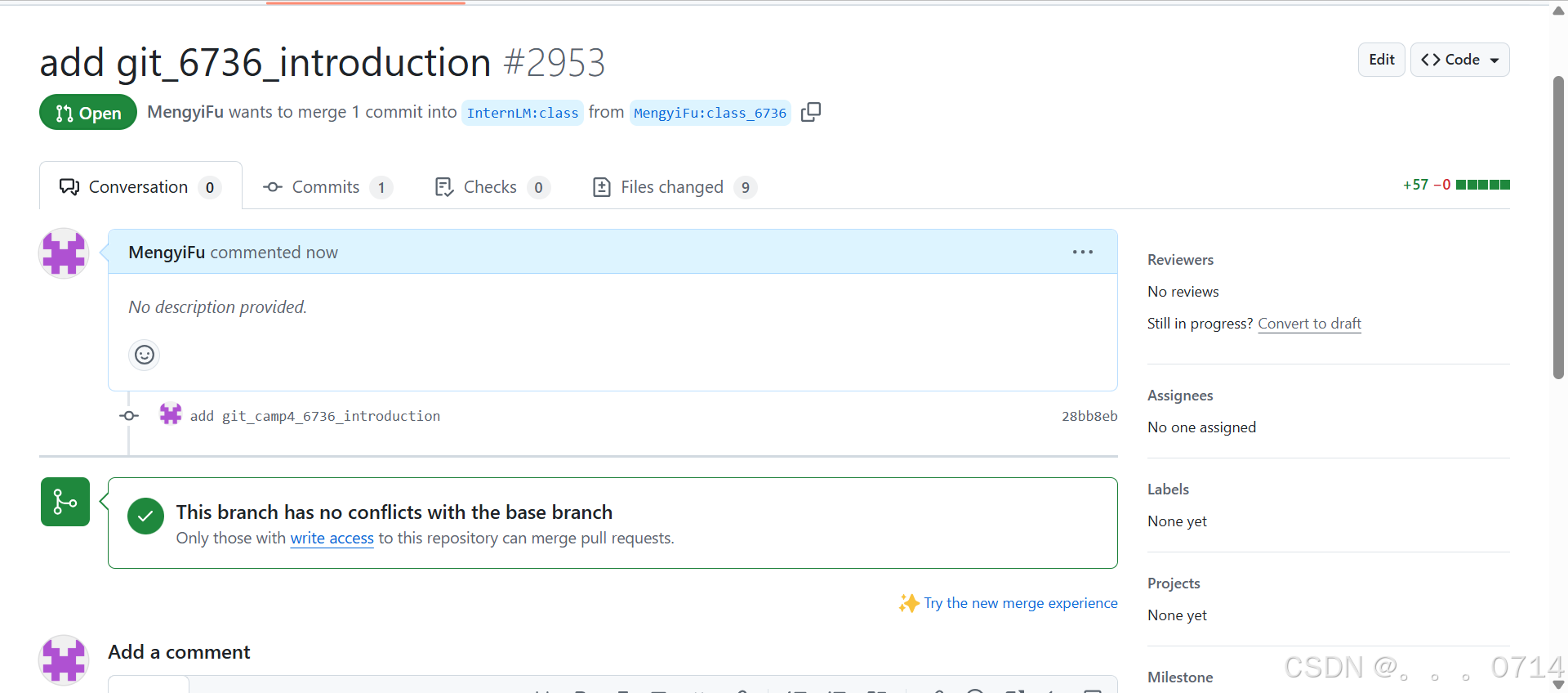Click Convert to draft link
The image size is (1568, 693).
[x=1310, y=324]
